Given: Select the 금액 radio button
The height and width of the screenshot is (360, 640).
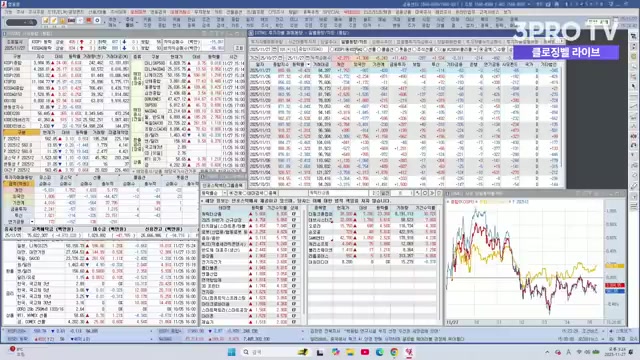Looking at the screenshot, I should [482, 49].
